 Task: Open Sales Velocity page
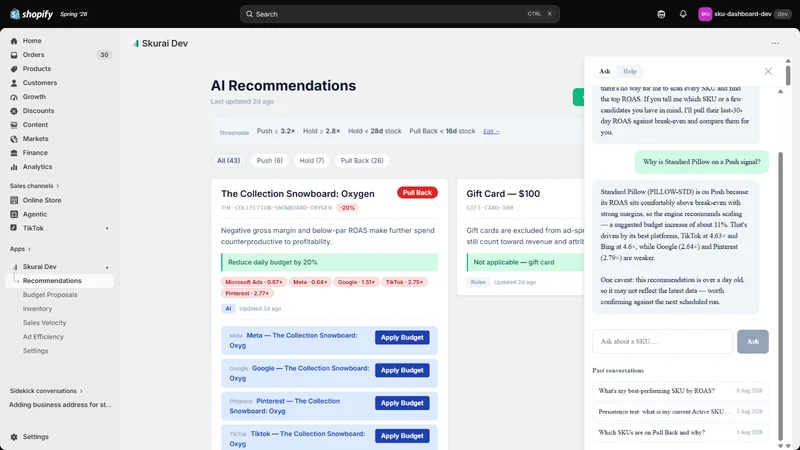[x=44, y=323]
